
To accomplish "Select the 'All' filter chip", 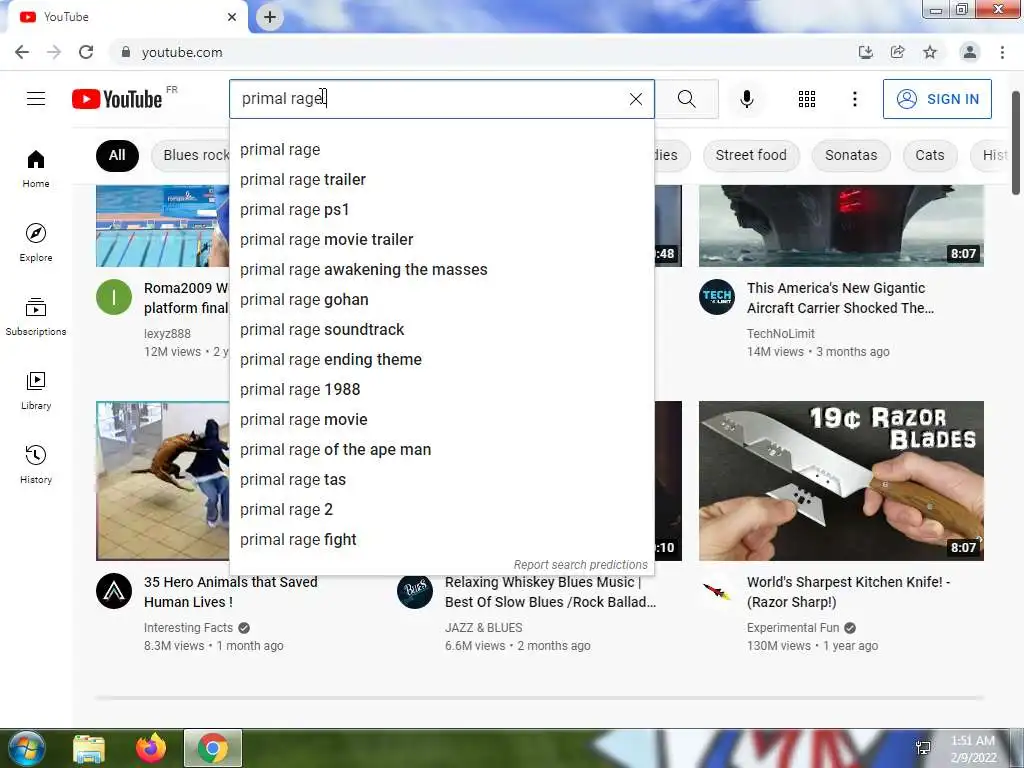I will tap(117, 155).
